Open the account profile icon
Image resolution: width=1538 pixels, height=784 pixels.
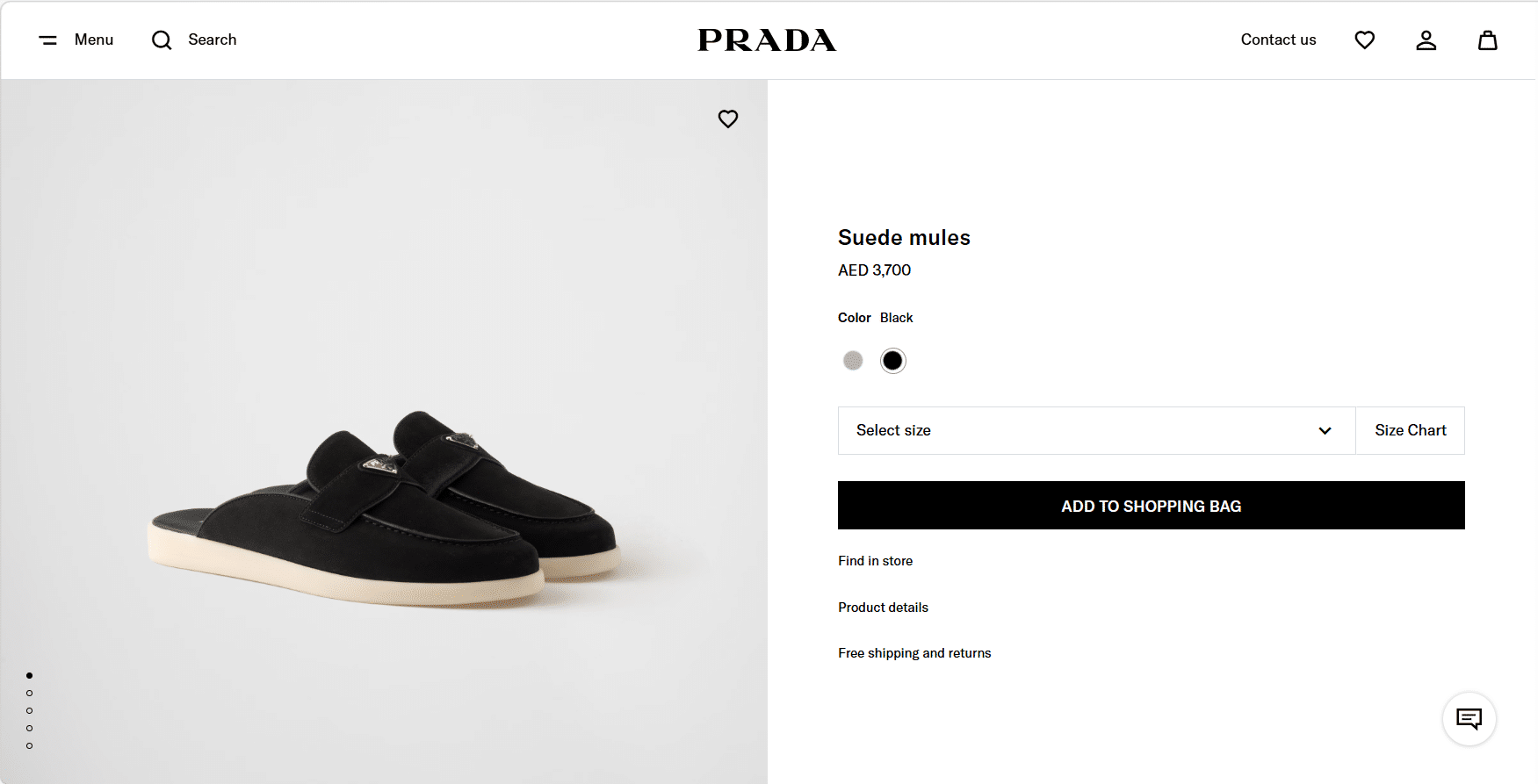(x=1426, y=40)
